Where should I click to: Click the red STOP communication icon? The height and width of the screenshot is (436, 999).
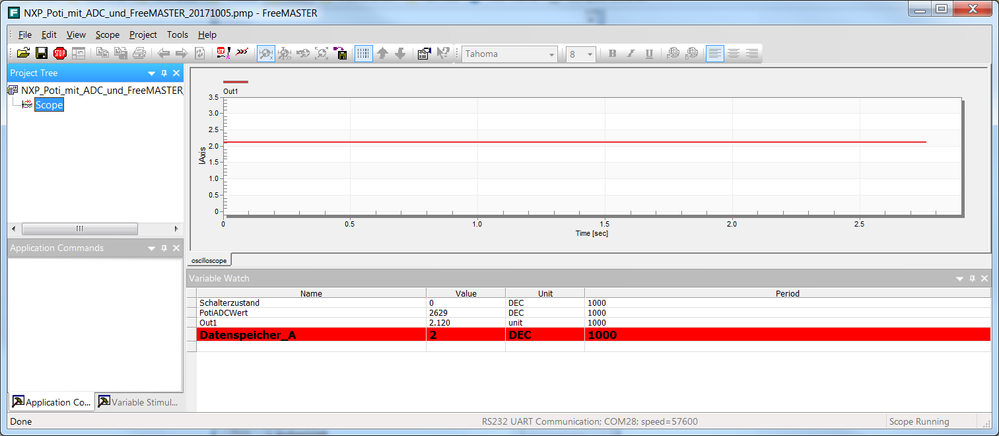point(60,54)
